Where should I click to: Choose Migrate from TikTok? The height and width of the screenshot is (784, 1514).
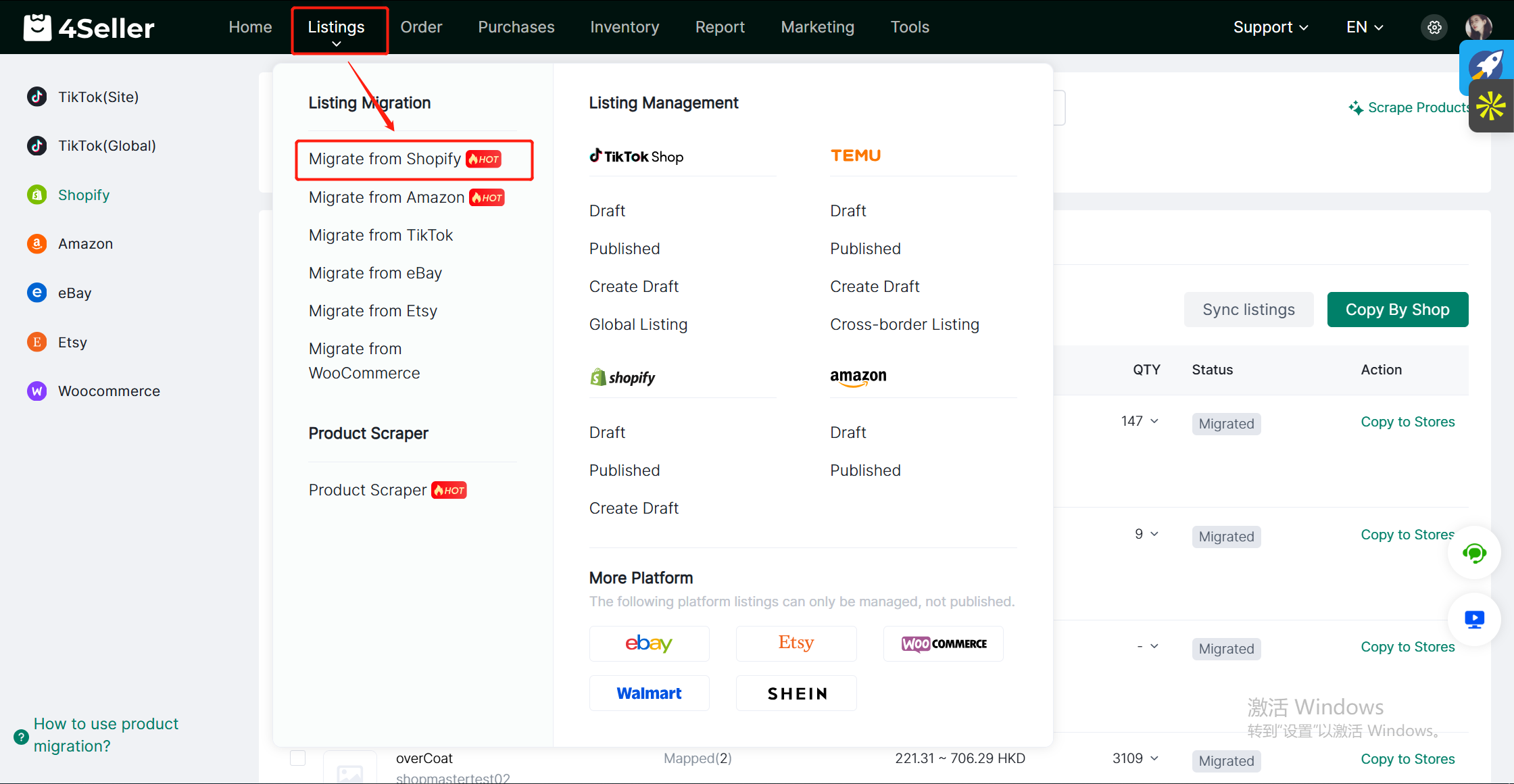point(381,235)
